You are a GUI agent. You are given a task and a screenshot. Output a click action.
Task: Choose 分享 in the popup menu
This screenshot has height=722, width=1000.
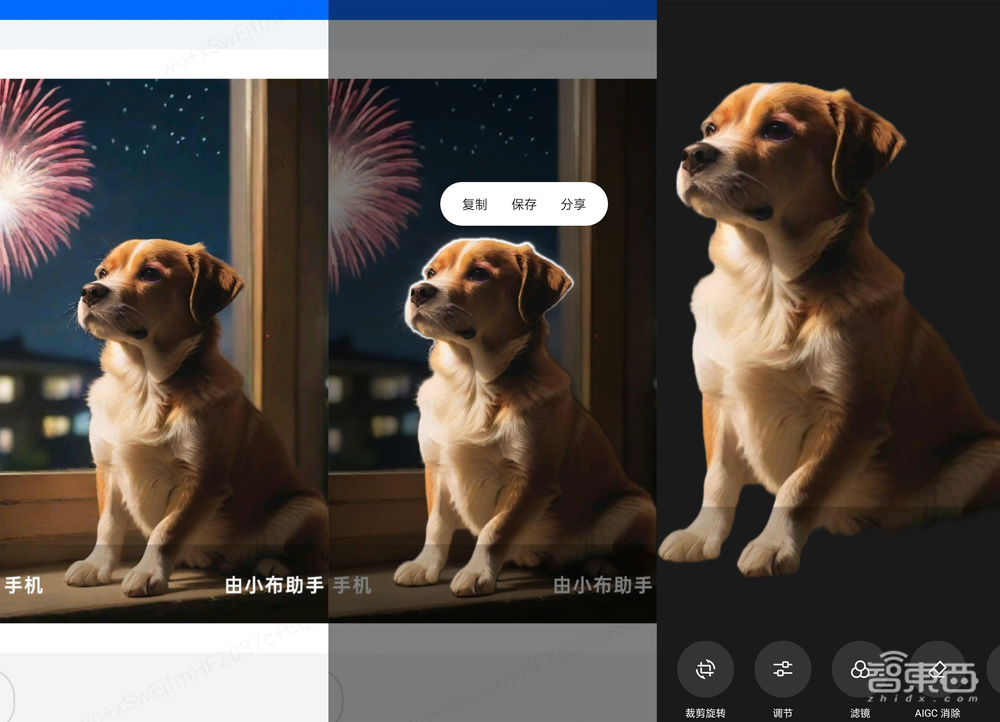click(x=573, y=204)
